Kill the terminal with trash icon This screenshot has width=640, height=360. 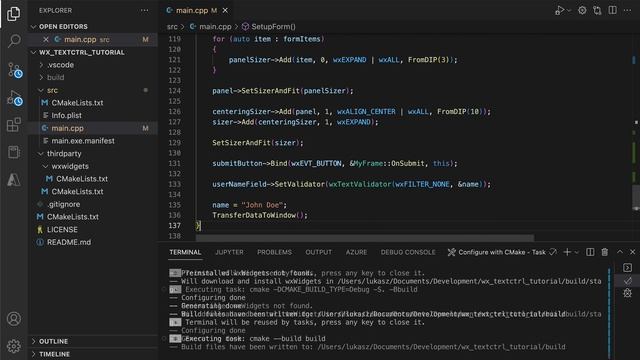[x=604, y=252]
